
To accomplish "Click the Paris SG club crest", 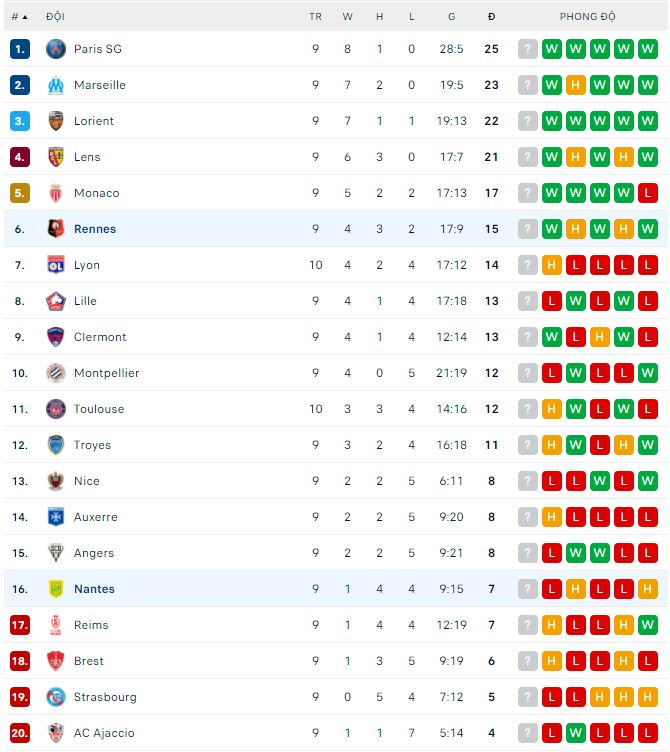I will pos(56,49).
